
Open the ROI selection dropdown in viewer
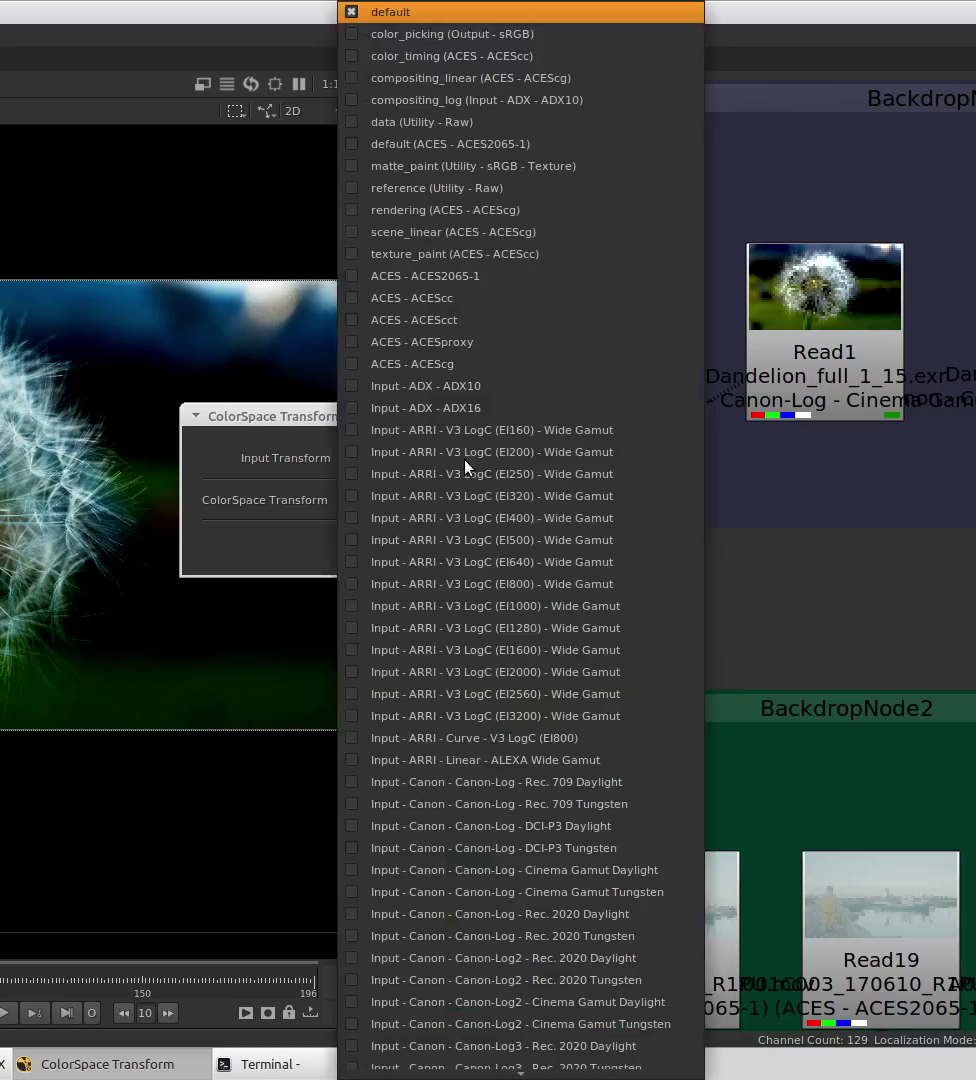236,111
